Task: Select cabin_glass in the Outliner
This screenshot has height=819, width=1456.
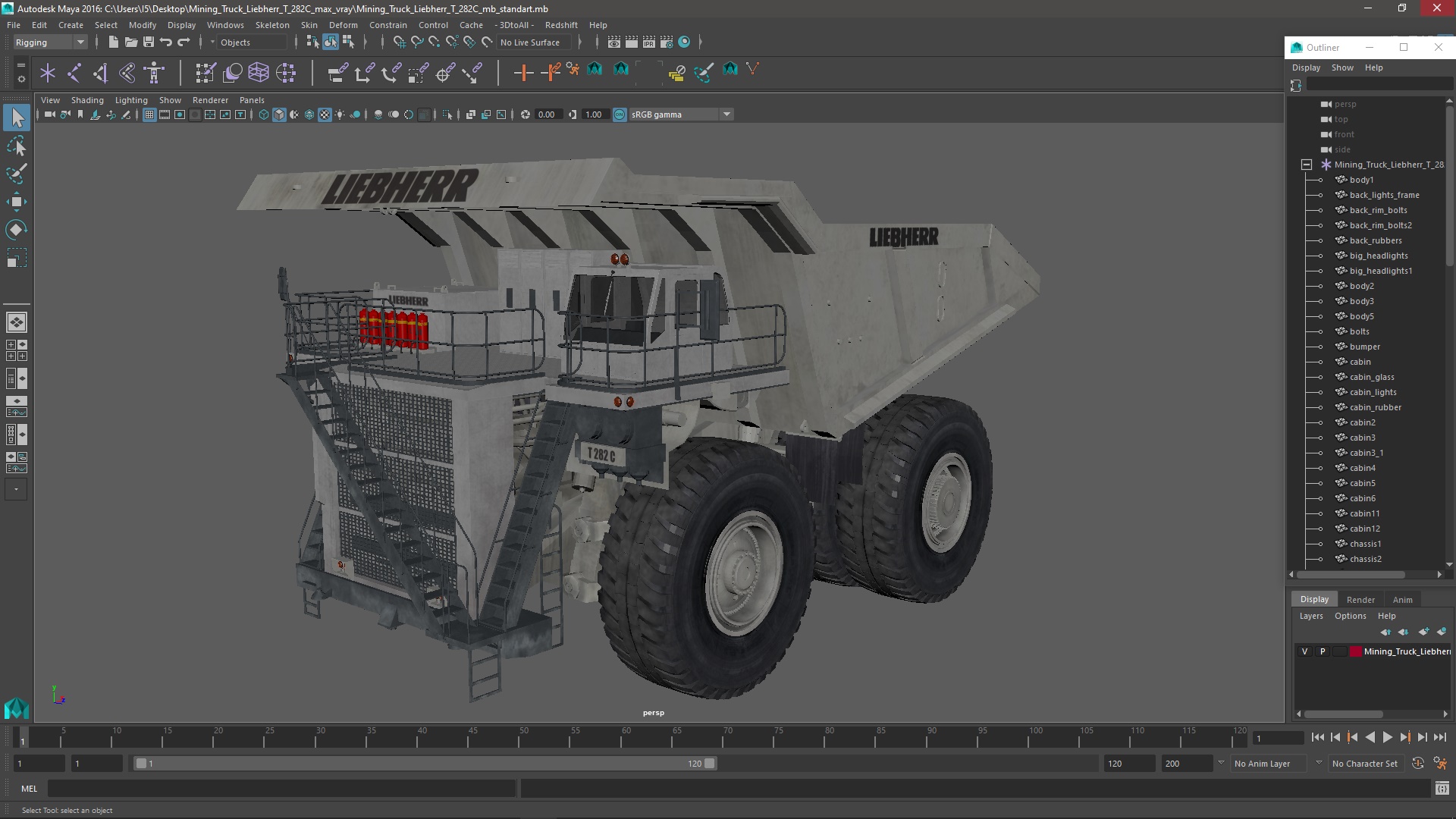Action: [x=1371, y=377]
